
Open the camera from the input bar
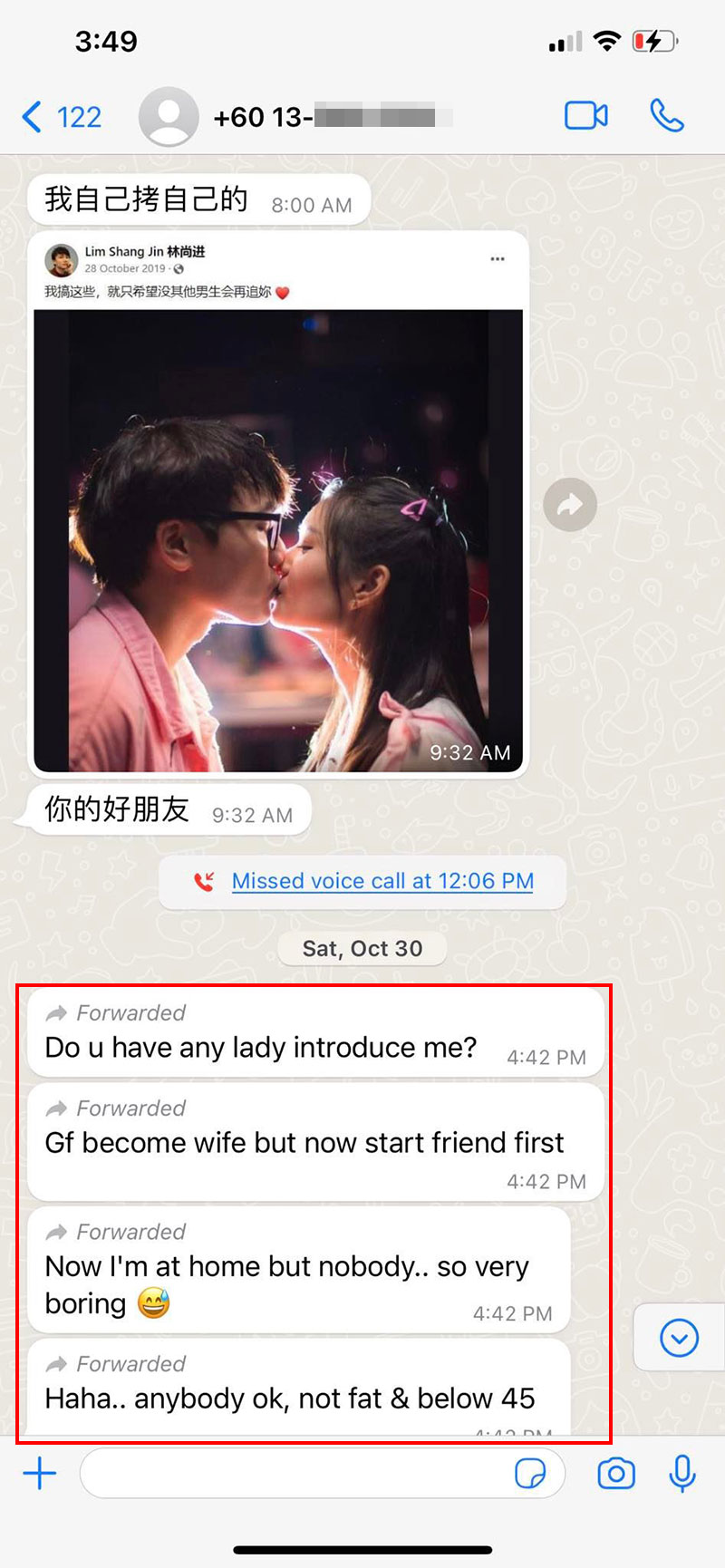point(616,1474)
